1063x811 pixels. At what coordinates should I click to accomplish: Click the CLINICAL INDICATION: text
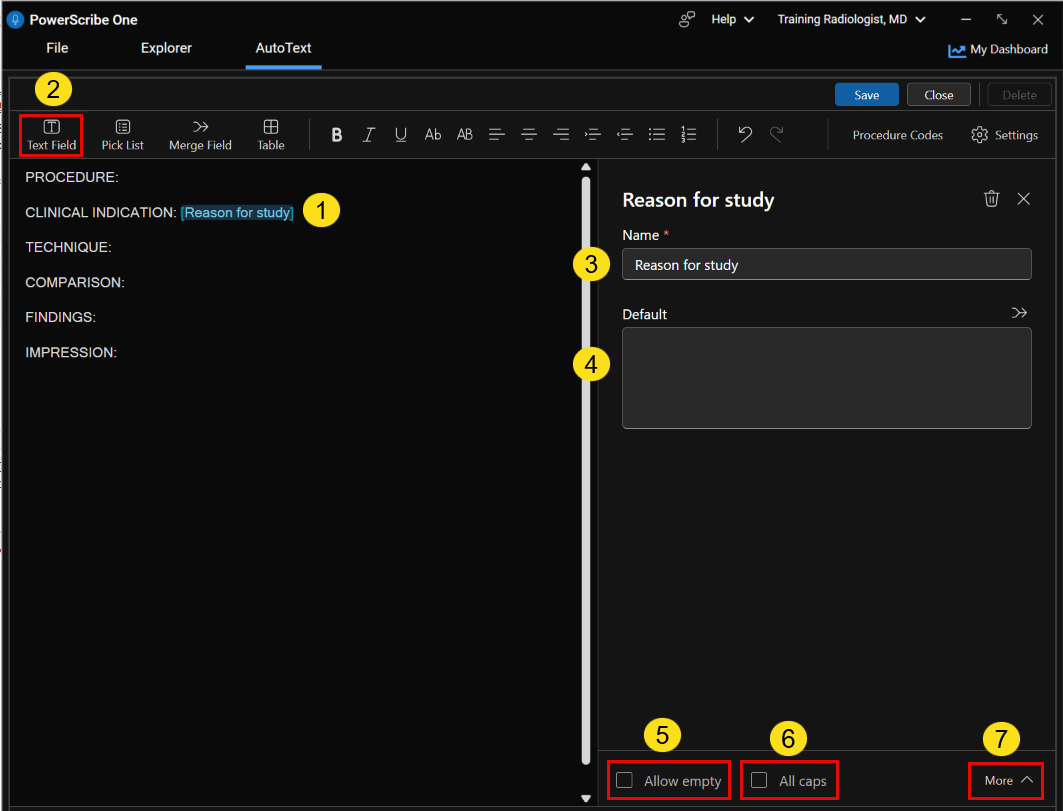[100, 212]
